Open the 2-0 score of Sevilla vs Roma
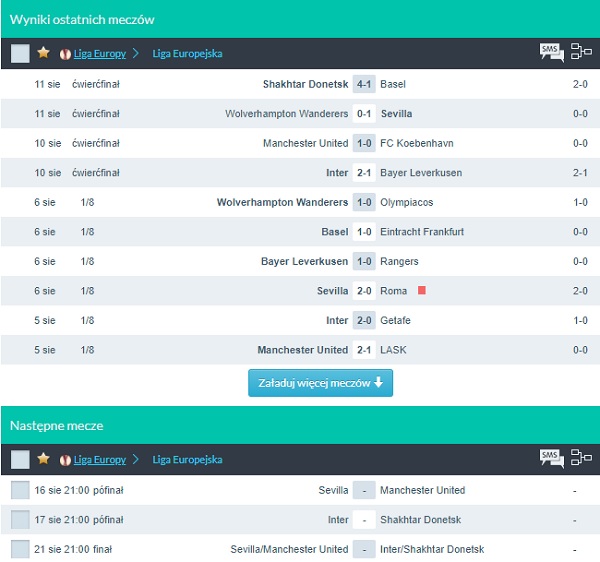The image size is (600, 562). point(364,291)
